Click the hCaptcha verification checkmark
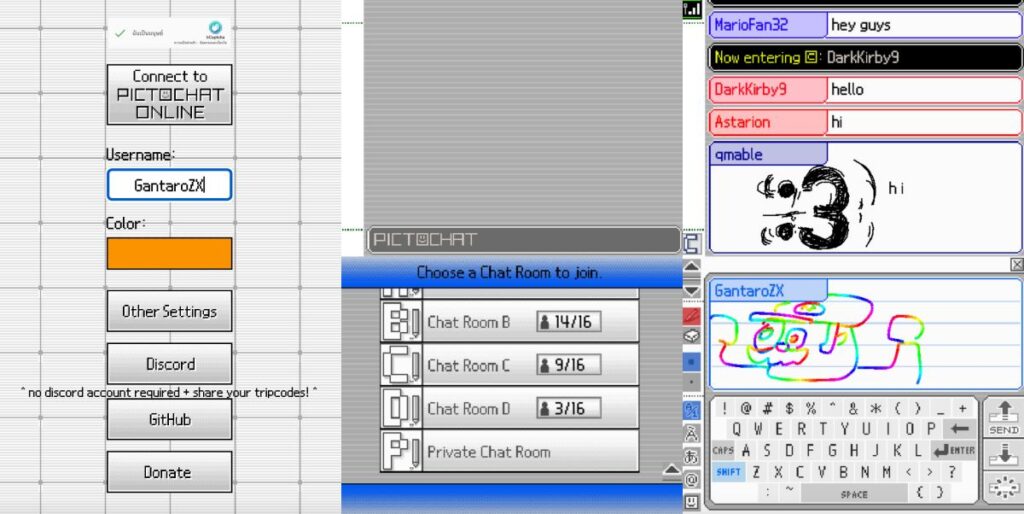 coord(120,33)
